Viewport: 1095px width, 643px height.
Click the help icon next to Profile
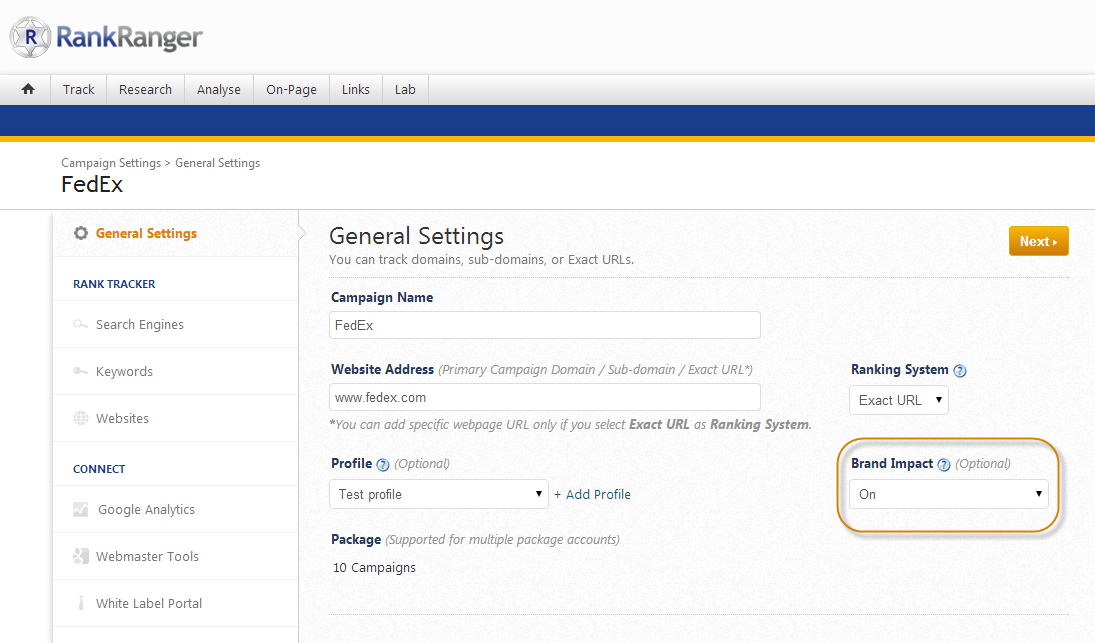tap(382, 465)
